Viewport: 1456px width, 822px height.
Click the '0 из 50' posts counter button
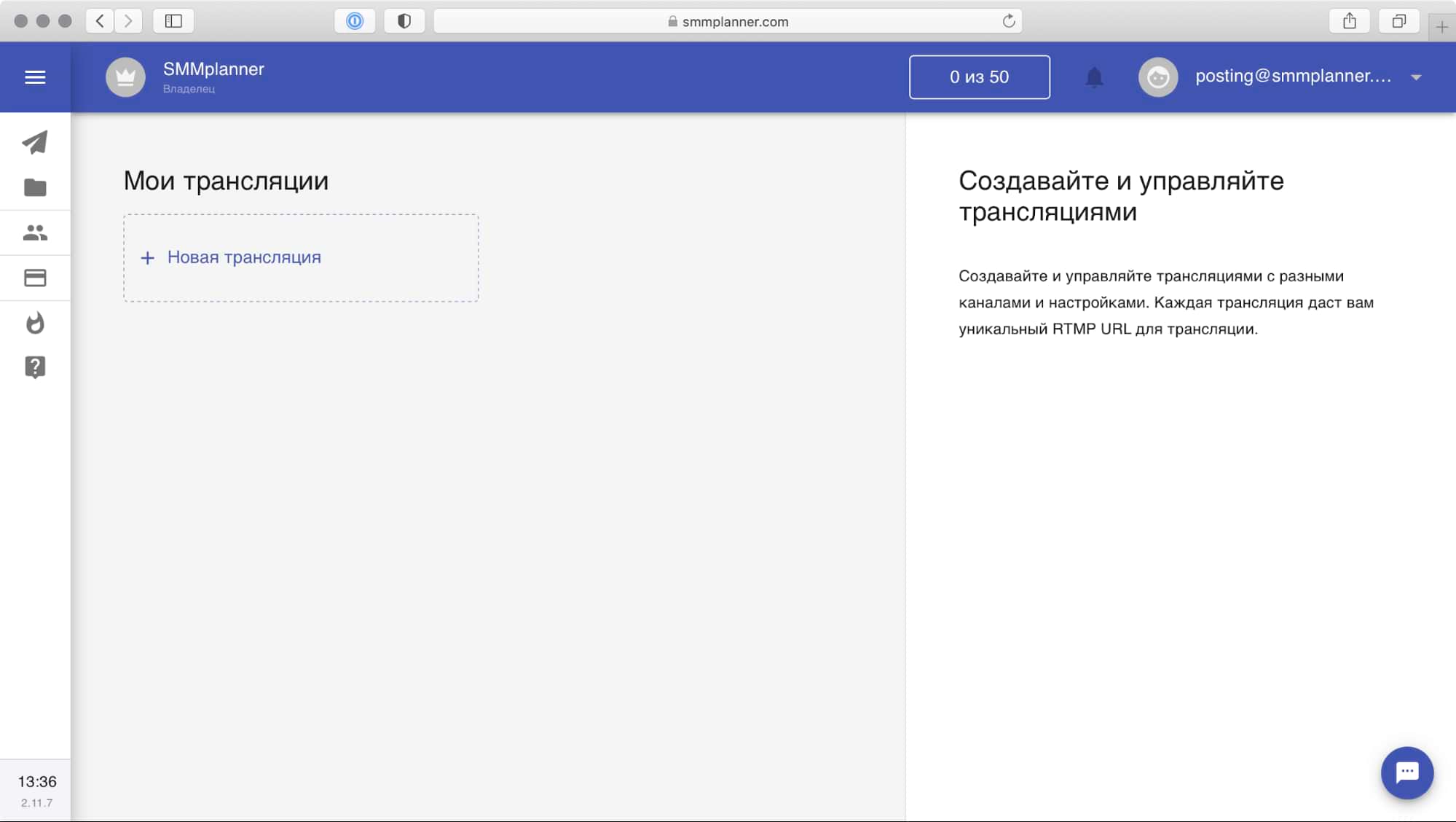tap(979, 77)
